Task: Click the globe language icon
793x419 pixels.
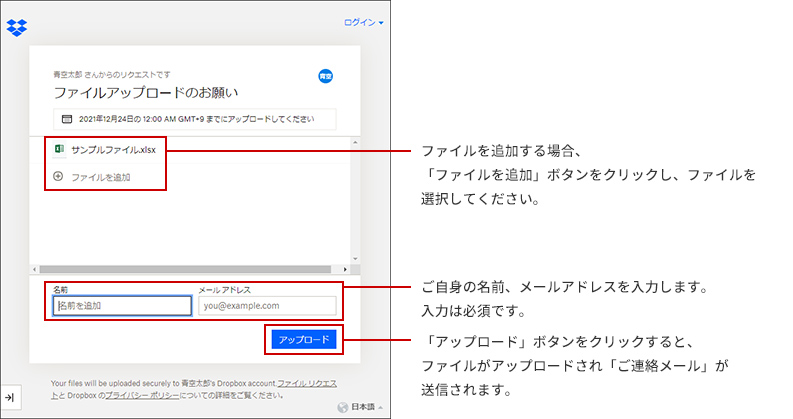Action: [343, 408]
